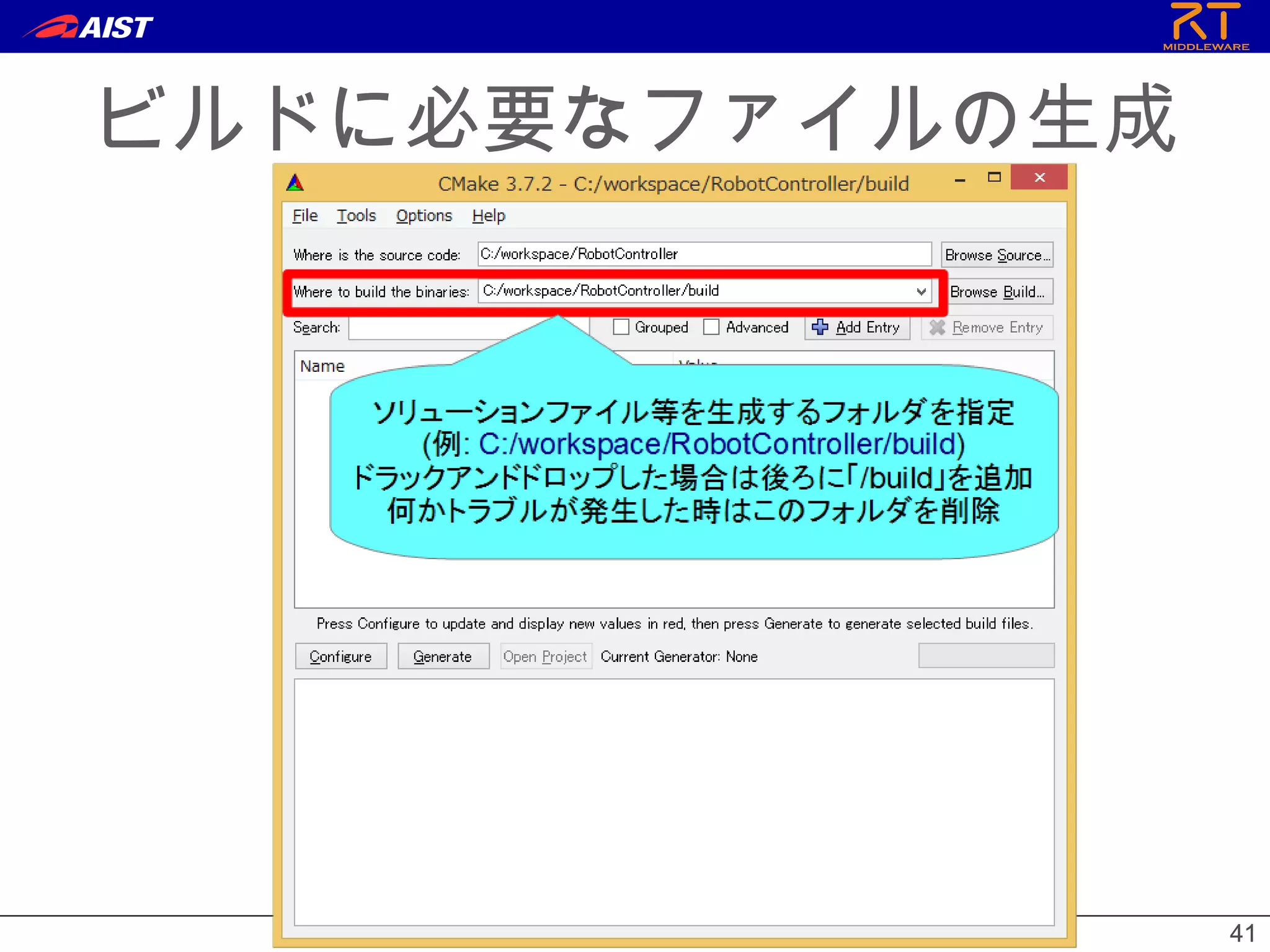Click the progress bar beside Current Generator

click(x=986, y=656)
